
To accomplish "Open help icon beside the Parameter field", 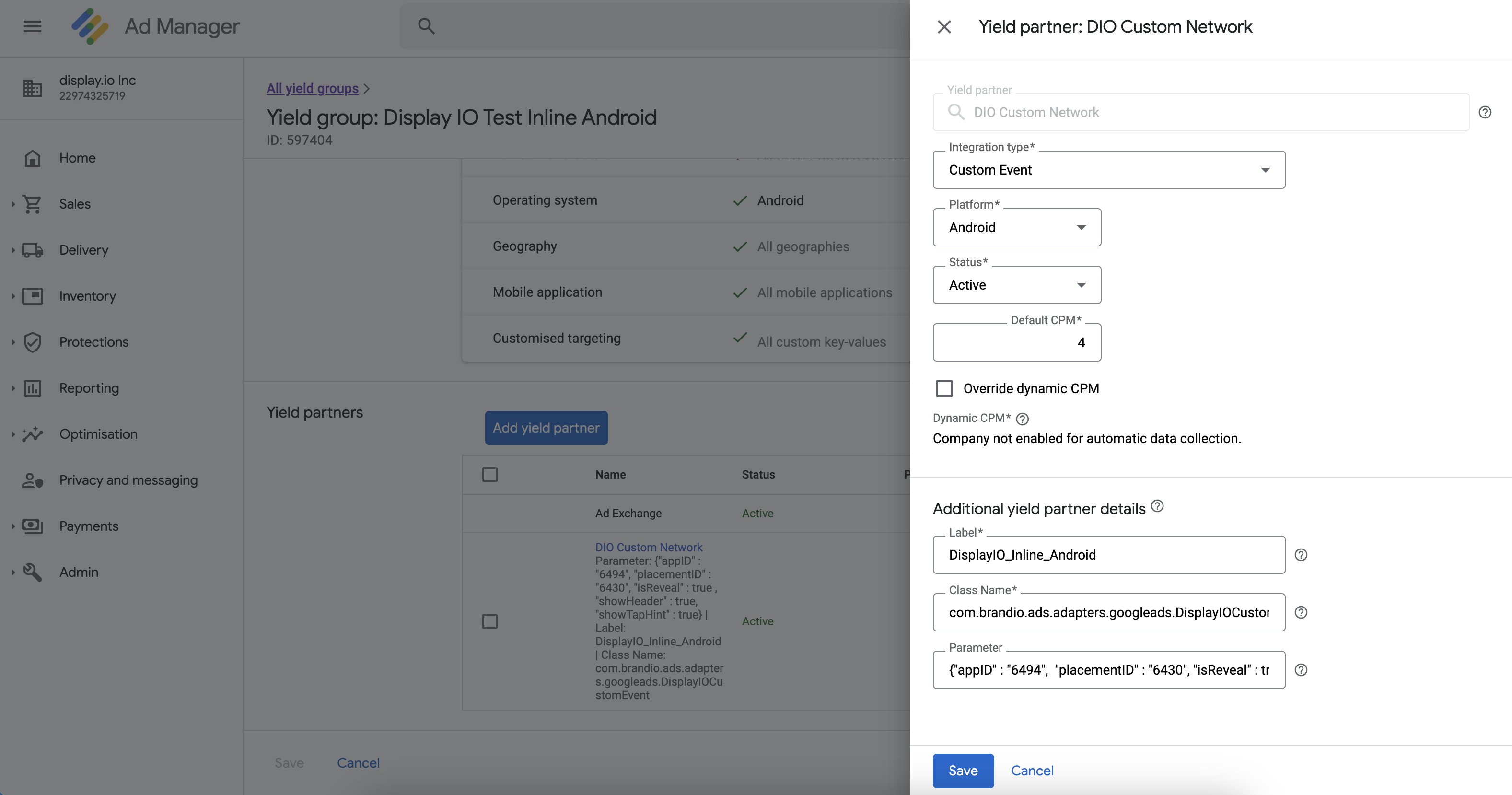I will click(1301, 670).
